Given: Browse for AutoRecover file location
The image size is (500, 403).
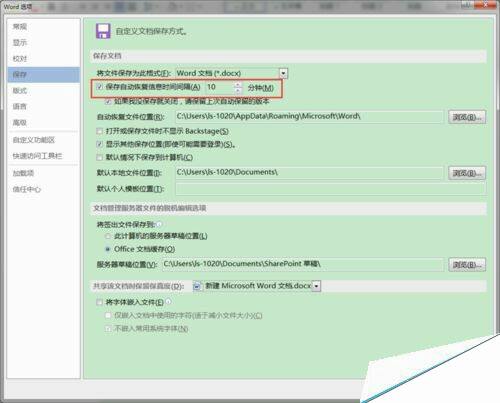Looking at the screenshot, I should pos(467,117).
